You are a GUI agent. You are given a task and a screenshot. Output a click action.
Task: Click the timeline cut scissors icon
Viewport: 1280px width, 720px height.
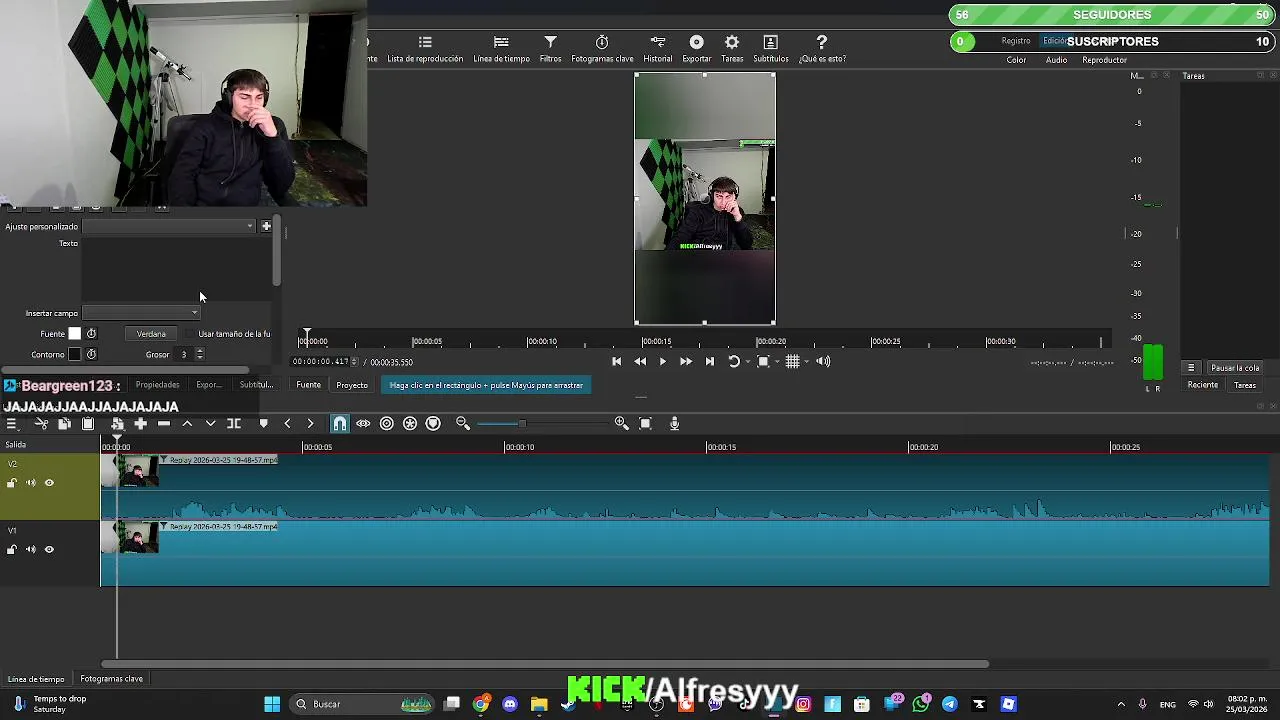click(41, 424)
